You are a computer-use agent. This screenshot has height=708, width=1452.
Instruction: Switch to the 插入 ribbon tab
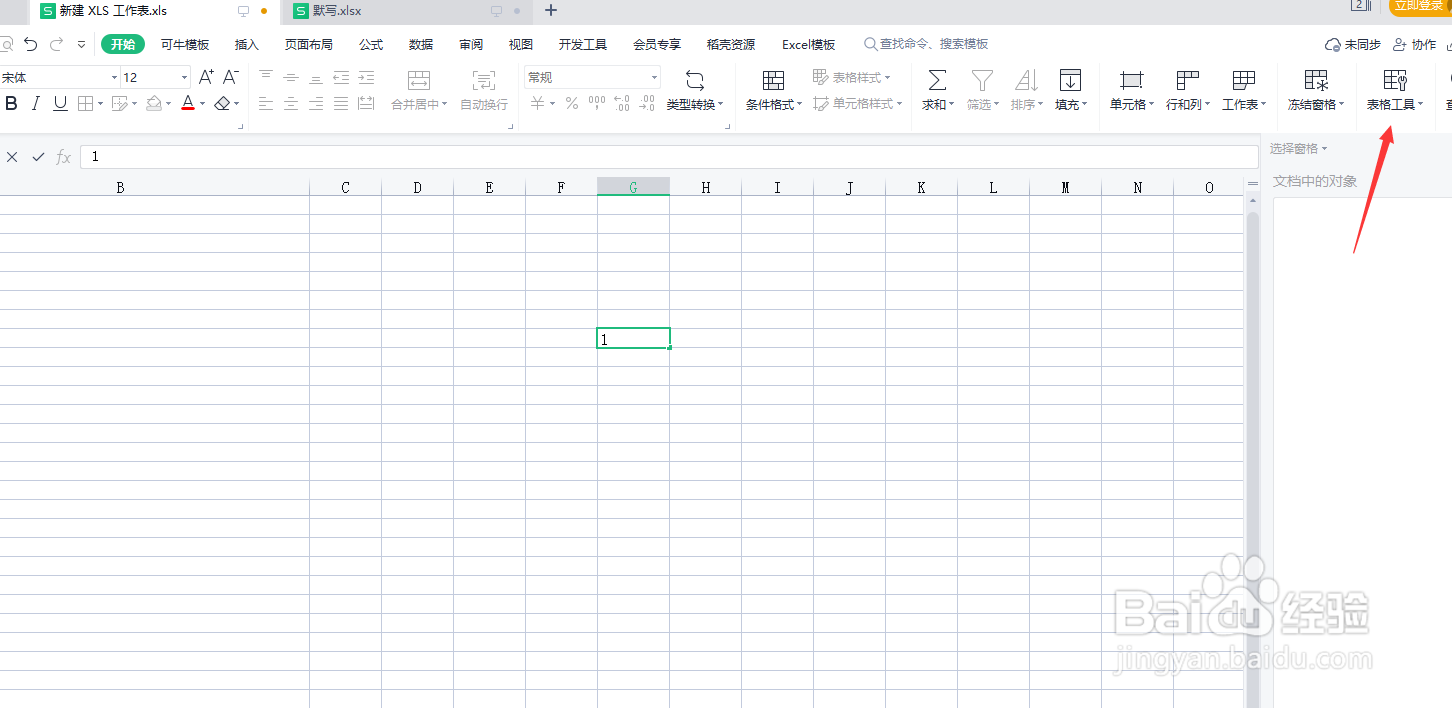point(247,44)
